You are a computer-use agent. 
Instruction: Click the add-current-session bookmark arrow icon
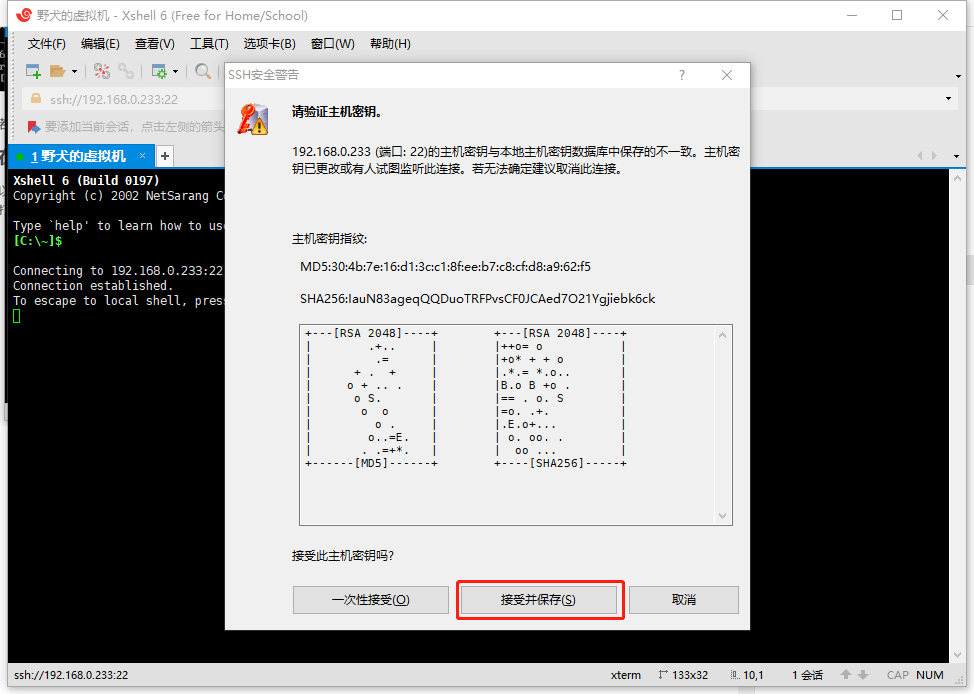(34, 127)
